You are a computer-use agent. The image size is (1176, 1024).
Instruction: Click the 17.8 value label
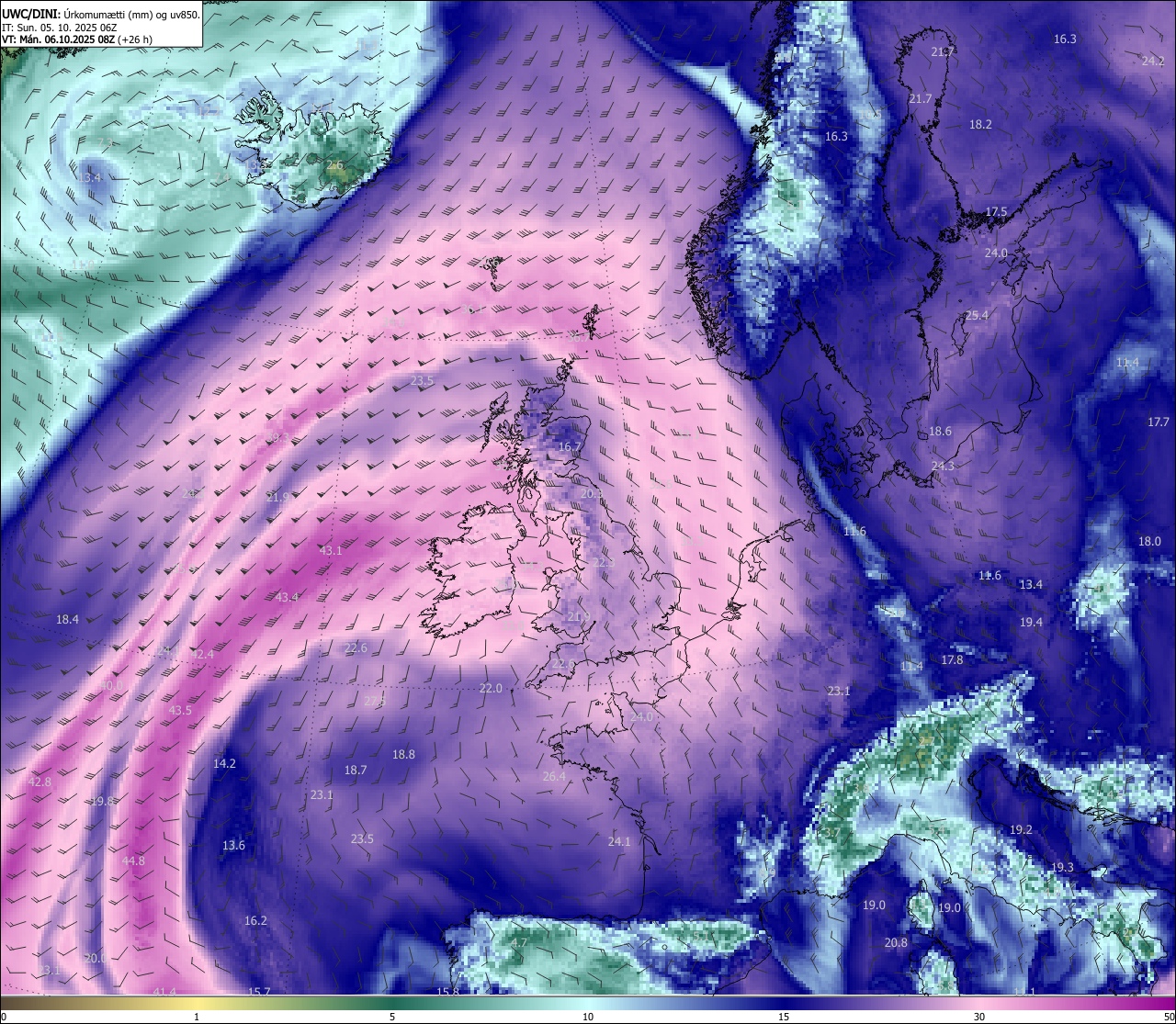pyautogui.click(x=952, y=660)
